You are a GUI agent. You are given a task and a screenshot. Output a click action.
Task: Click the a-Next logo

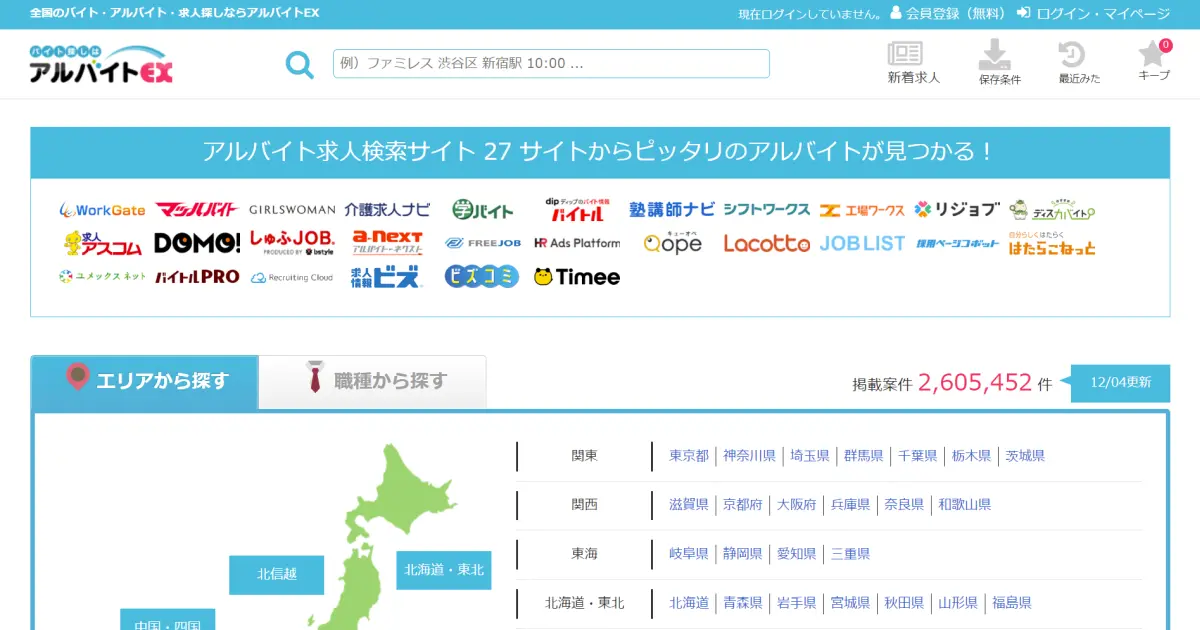point(387,243)
